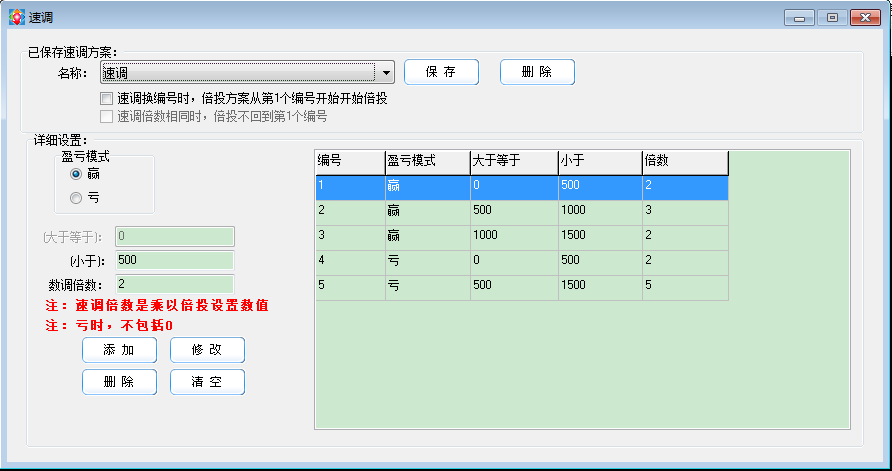Select the 亏 radio button
This screenshot has height=471, width=892.
click(76, 198)
